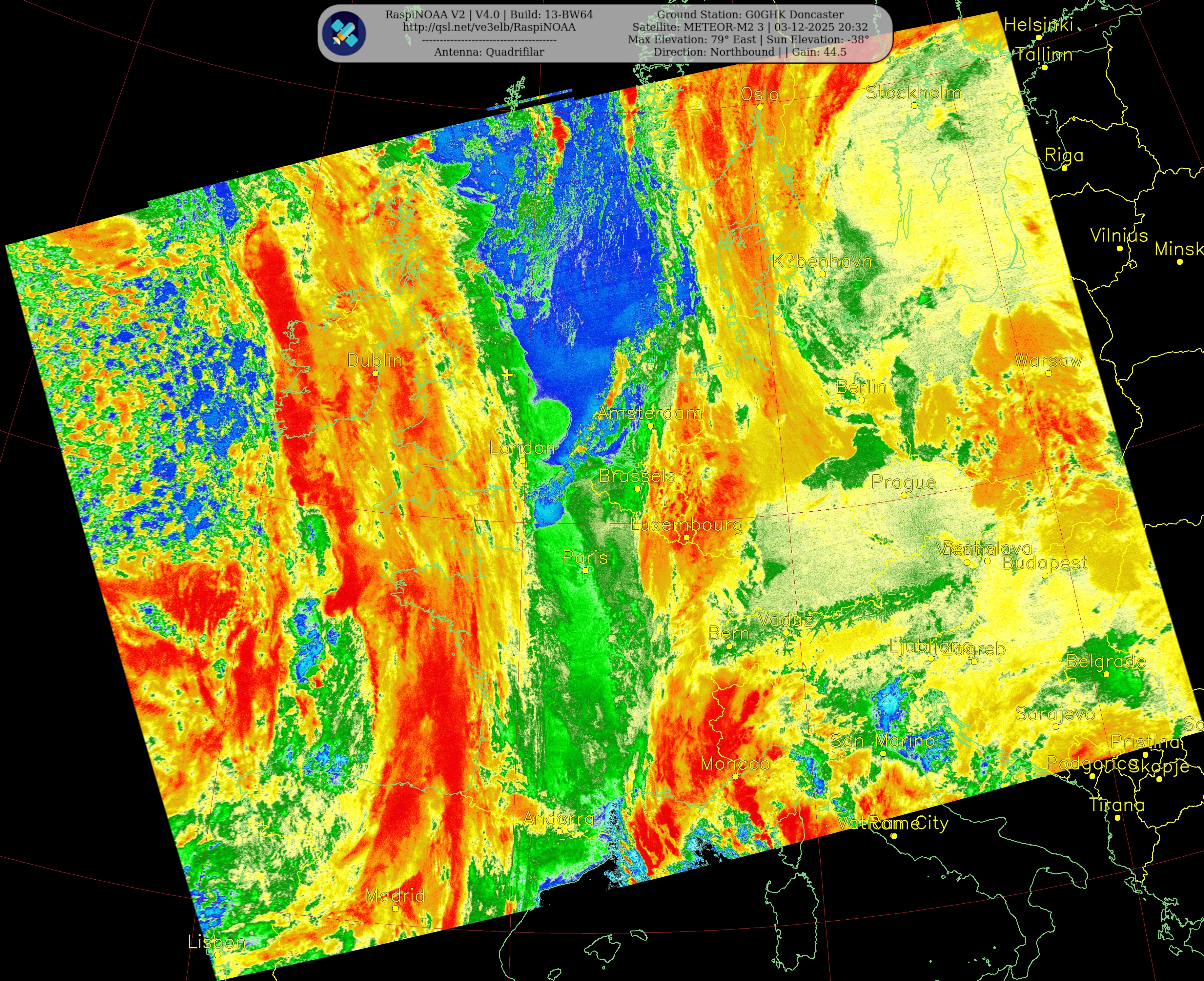Click the Dublin city marker dot

coord(375,374)
